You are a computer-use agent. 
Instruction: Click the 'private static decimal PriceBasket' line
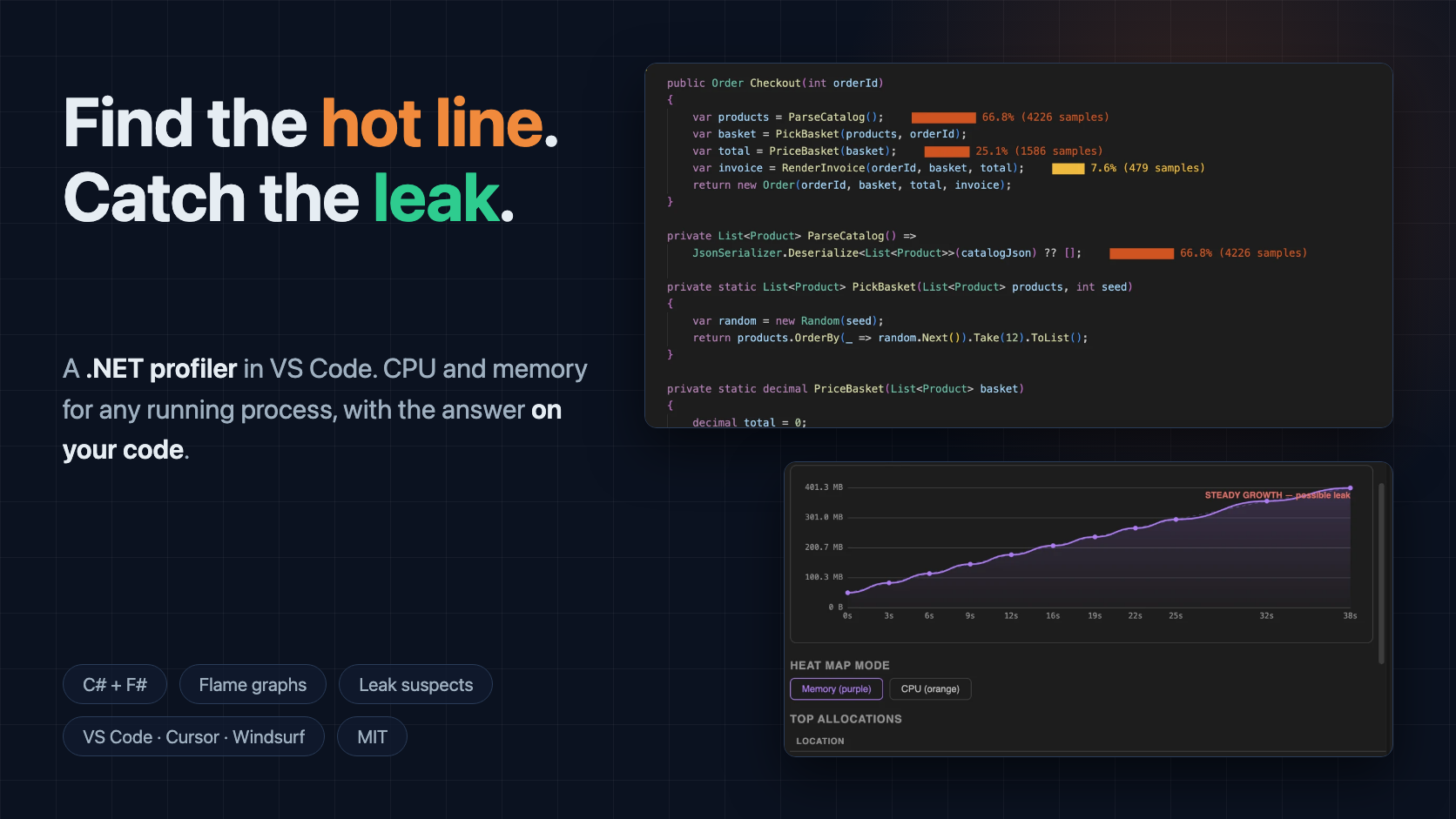coord(846,389)
